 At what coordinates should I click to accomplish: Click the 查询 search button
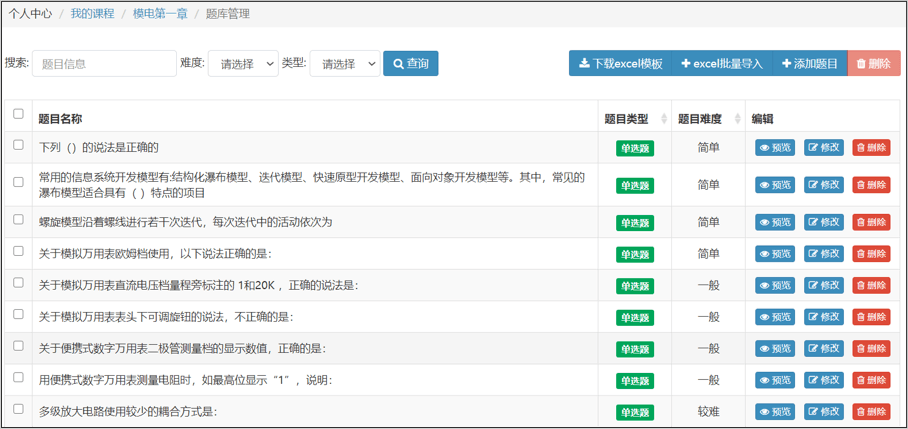[x=410, y=64]
